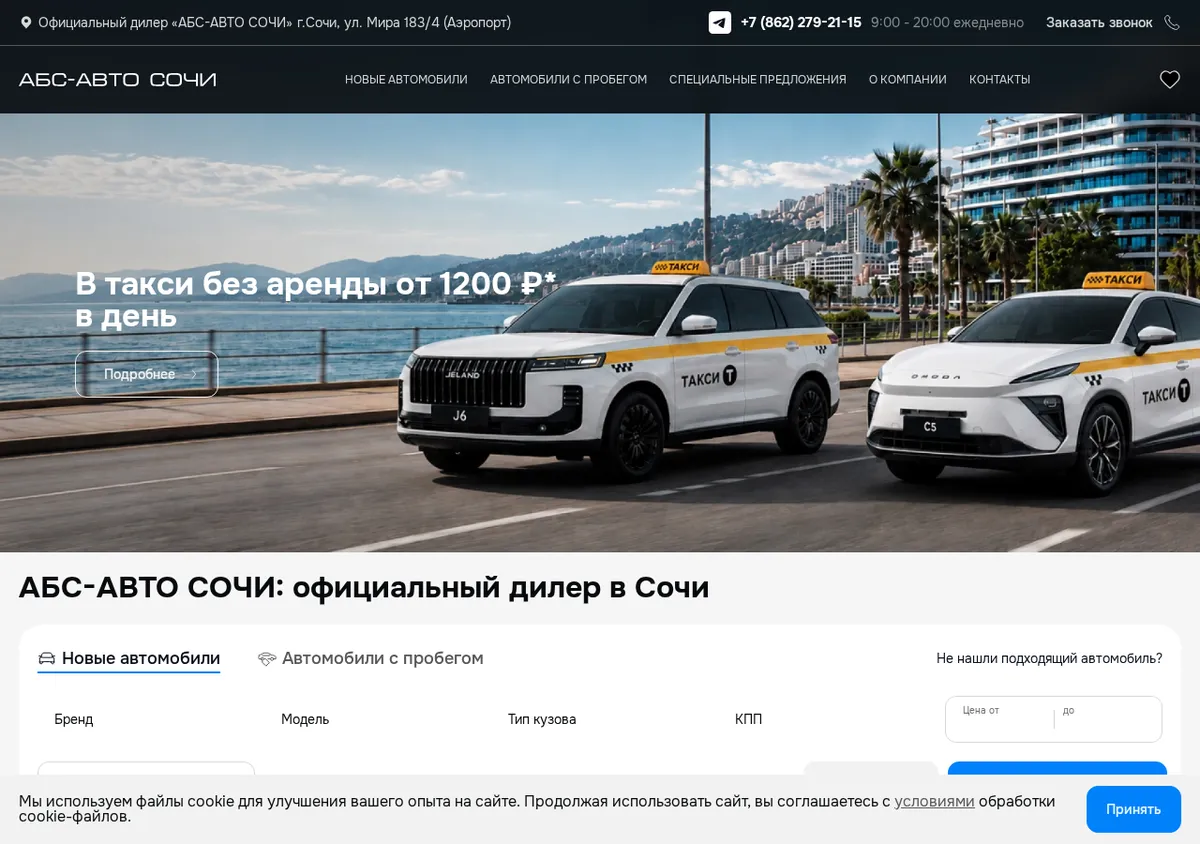The image size is (1200, 844).
Task: Open the Новые автомобили nav menu
Action: coord(406,80)
